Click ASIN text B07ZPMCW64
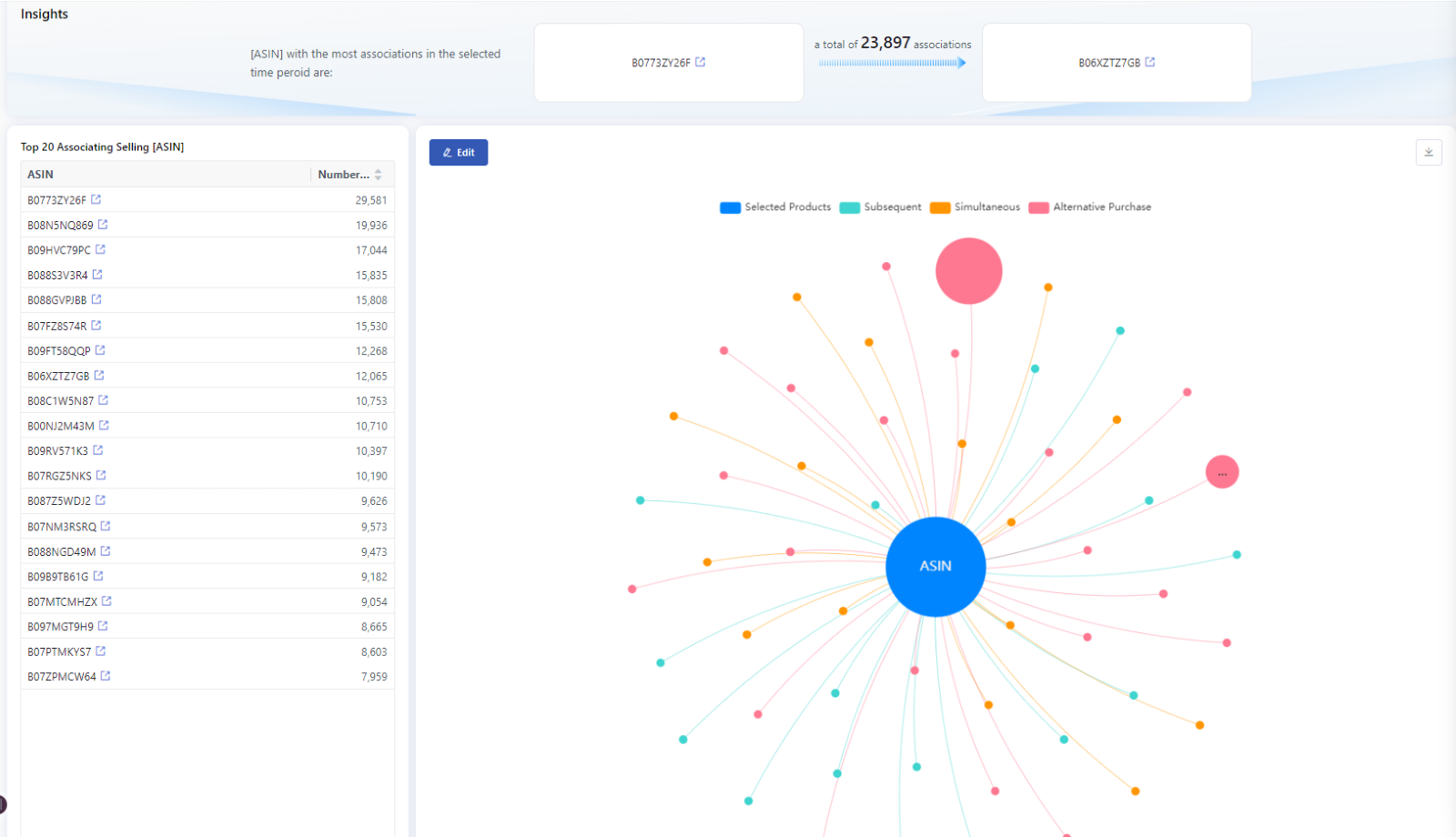Image resolution: width=1456 pixels, height=837 pixels. pos(62,676)
